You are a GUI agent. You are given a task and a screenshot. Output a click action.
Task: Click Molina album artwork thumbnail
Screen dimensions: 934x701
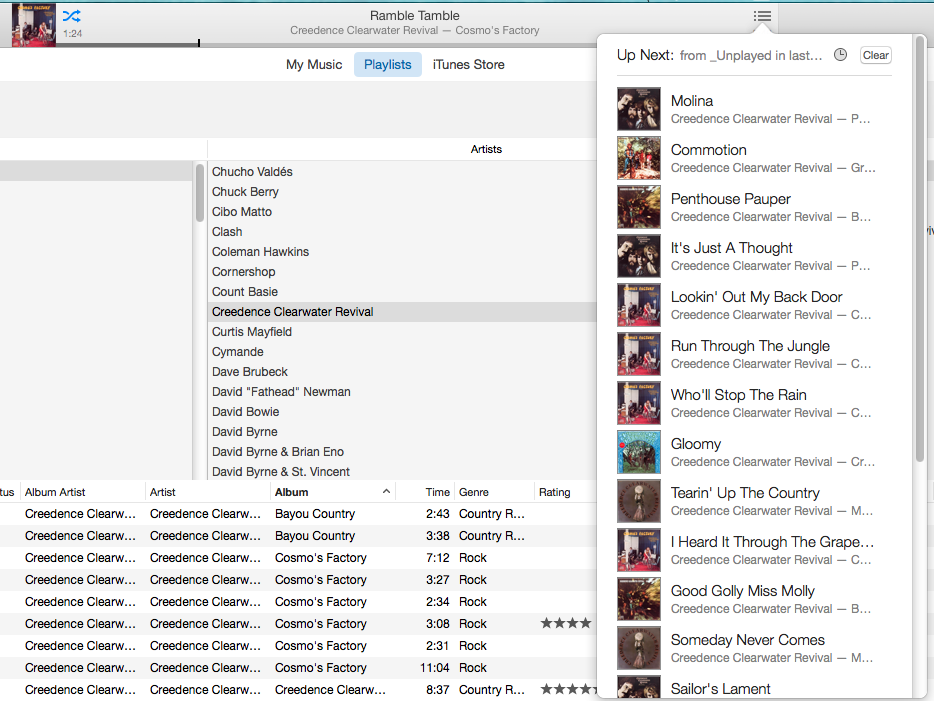(639, 109)
